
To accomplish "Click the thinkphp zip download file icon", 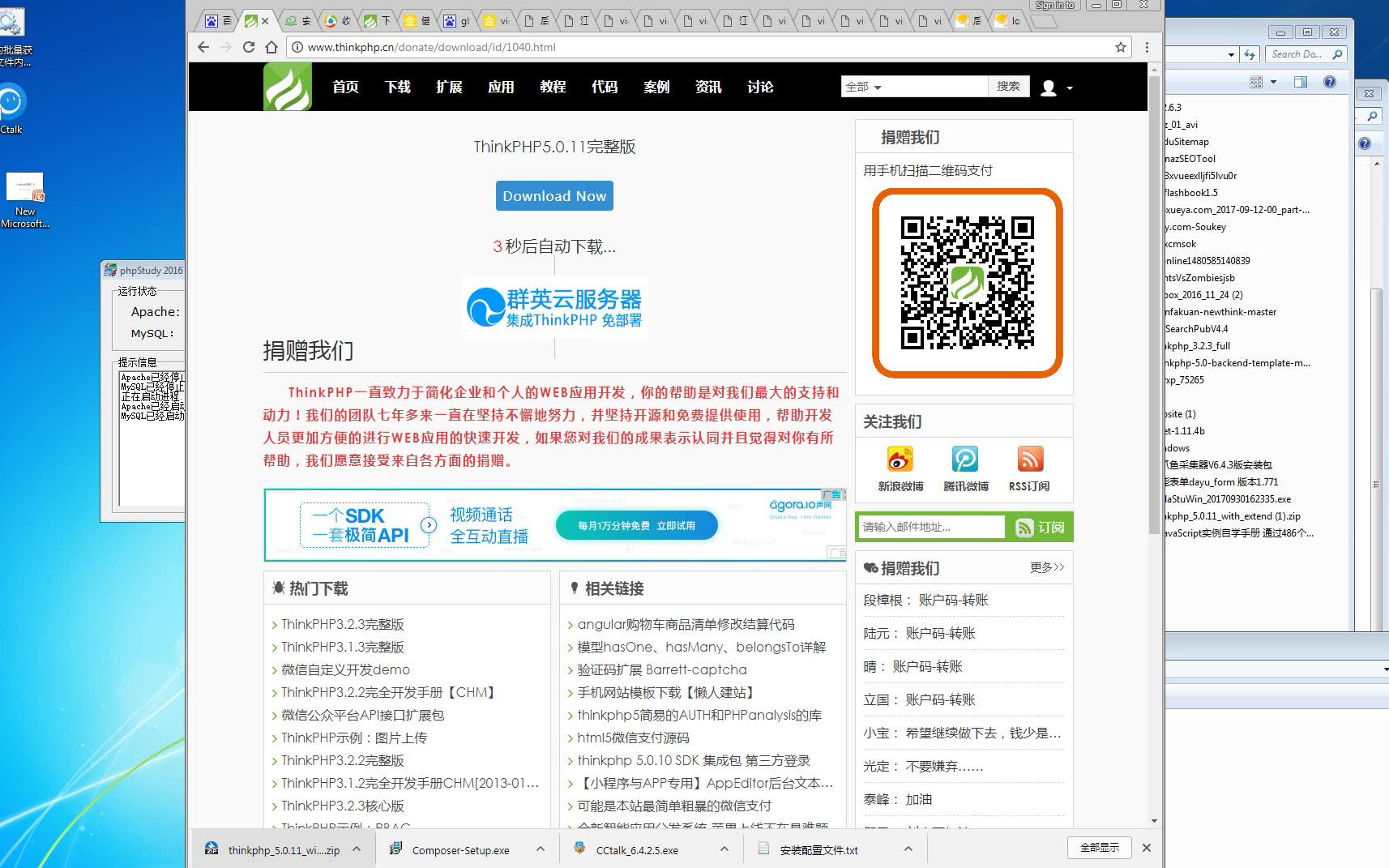I will [212, 849].
